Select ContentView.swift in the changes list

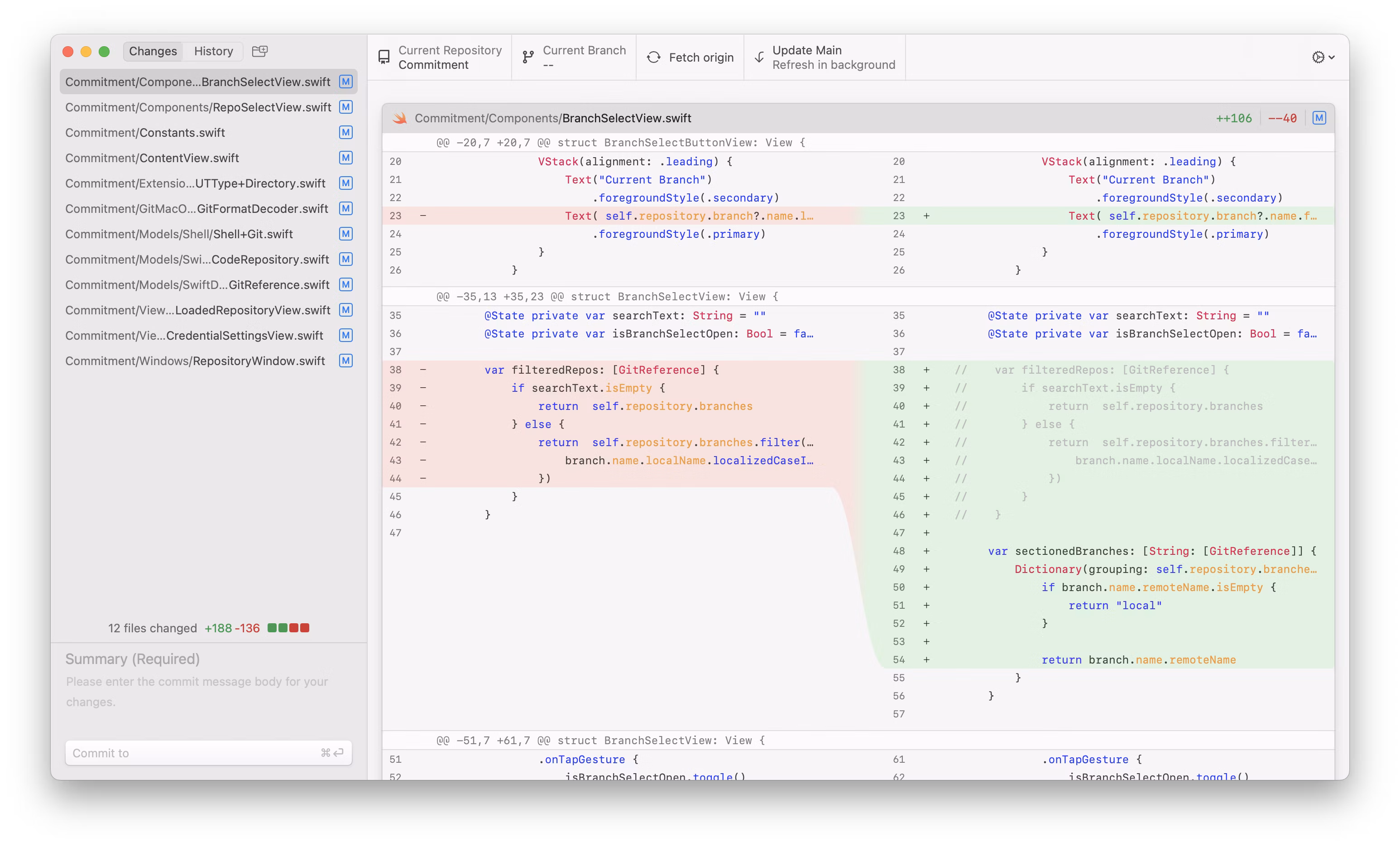[x=152, y=158]
